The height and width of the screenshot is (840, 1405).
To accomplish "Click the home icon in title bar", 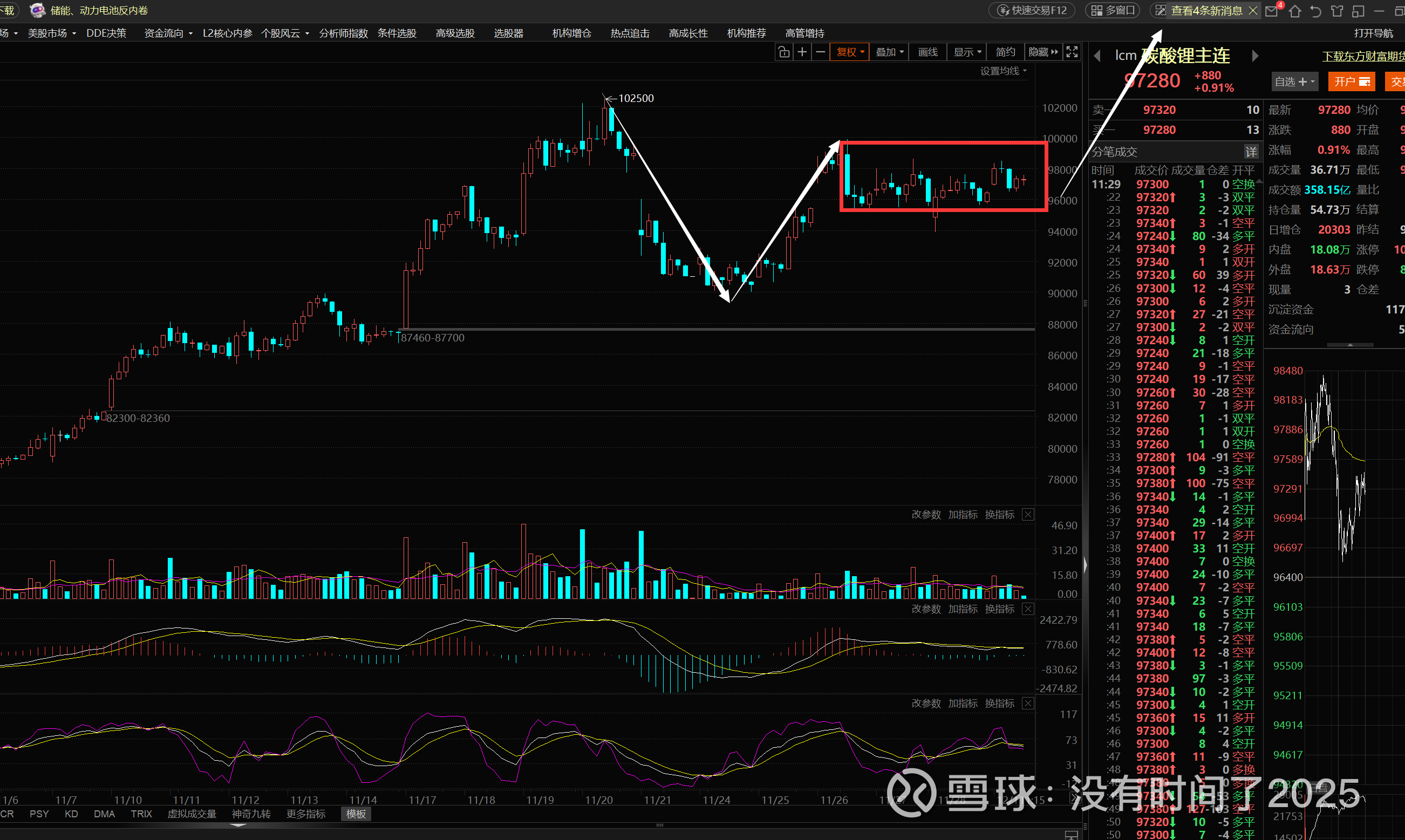I will pos(1294,11).
